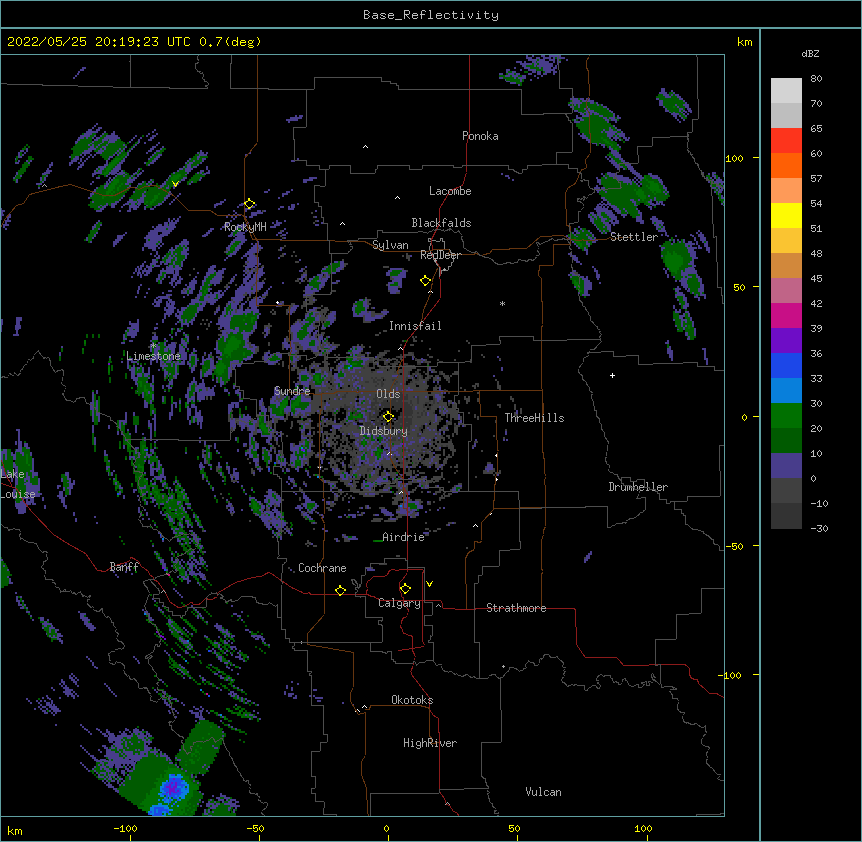This screenshot has width=862, height=842.
Task: Click the yellow diamond marker south of RedDeer
Action: (426, 281)
